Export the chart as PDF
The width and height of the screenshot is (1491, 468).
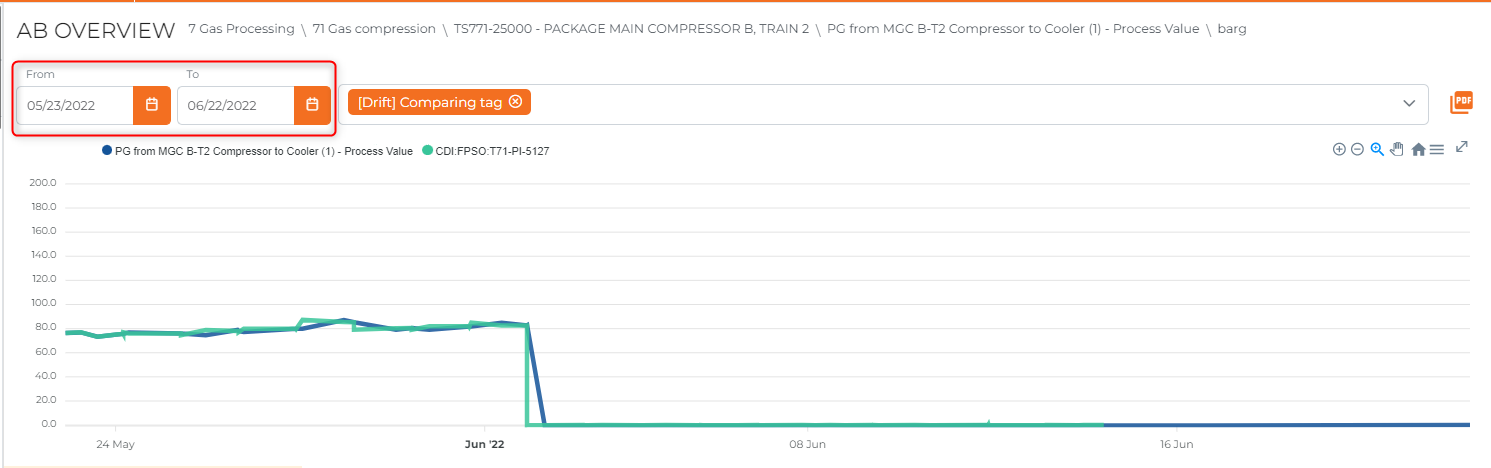(1463, 103)
